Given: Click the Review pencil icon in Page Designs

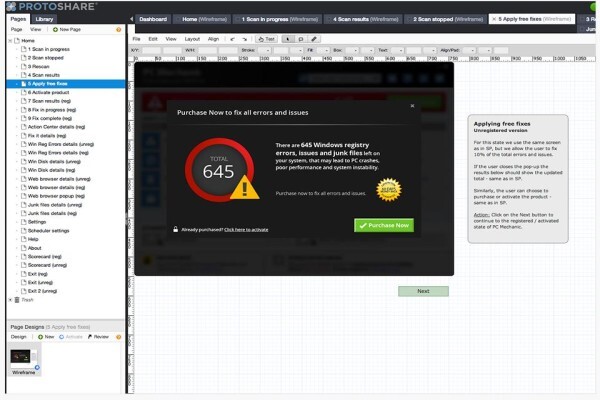Looking at the screenshot, I should (x=90, y=337).
